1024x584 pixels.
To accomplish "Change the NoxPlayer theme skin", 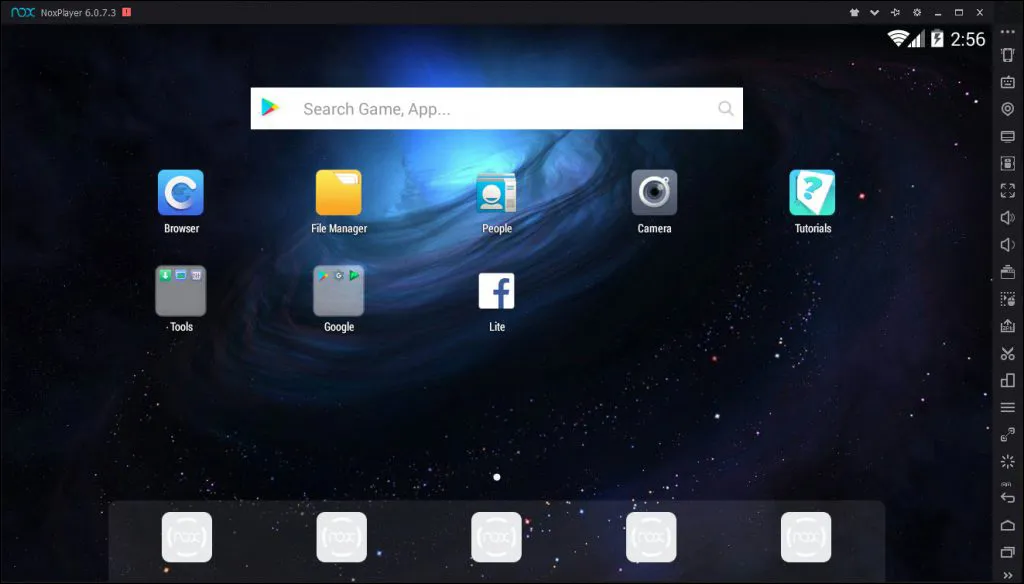I will [x=855, y=12].
